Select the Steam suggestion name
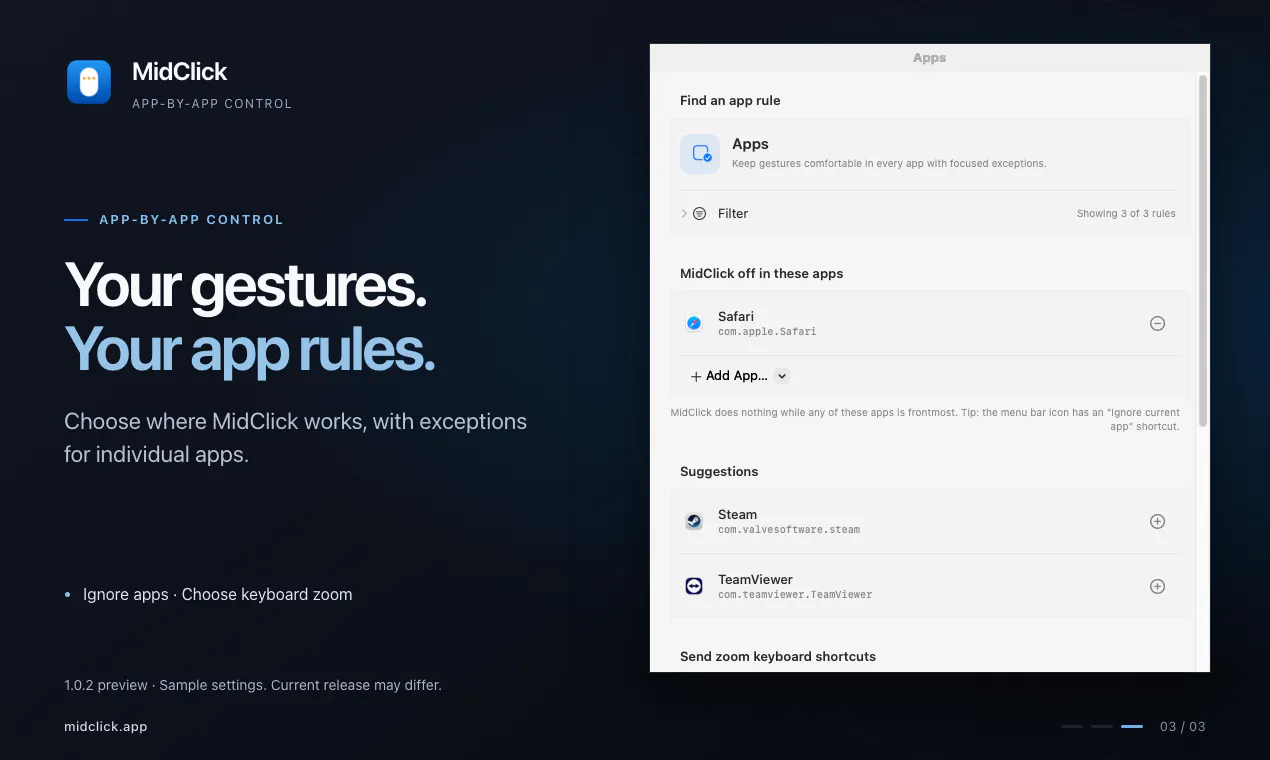The image size is (1270, 760). click(738, 514)
